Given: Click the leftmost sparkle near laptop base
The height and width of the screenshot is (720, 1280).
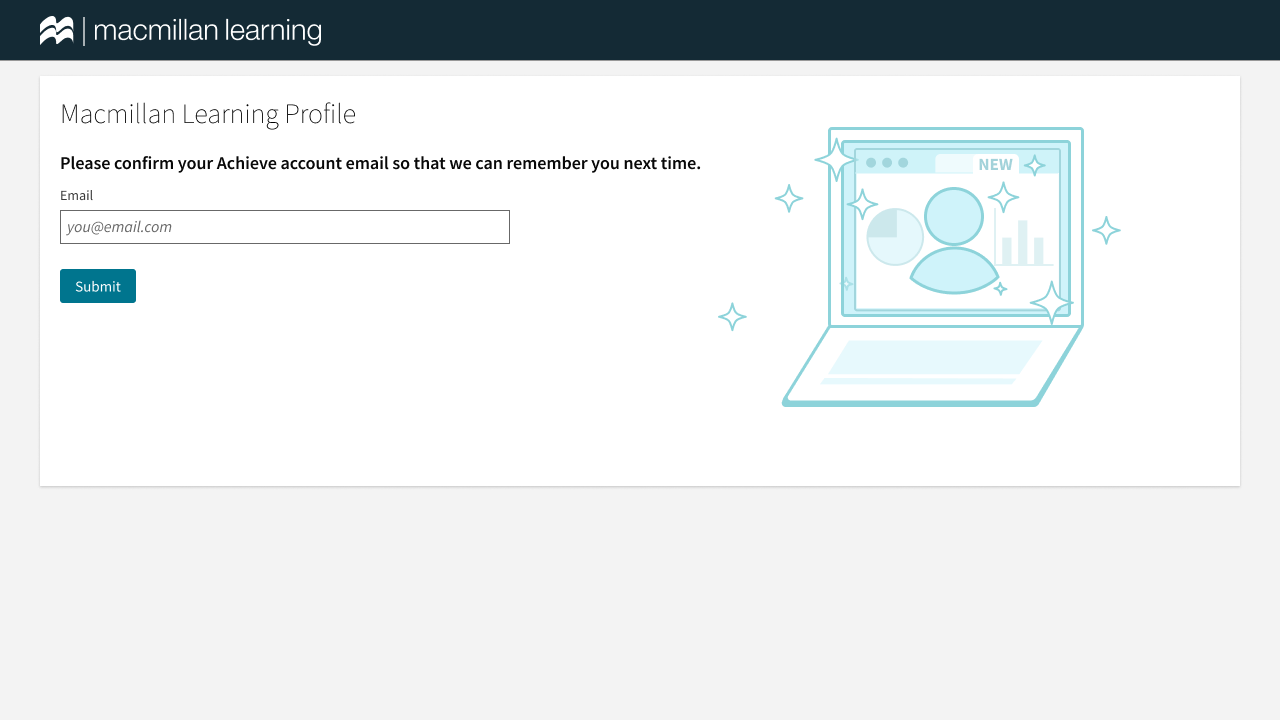Looking at the screenshot, I should [x=732, y=317].
